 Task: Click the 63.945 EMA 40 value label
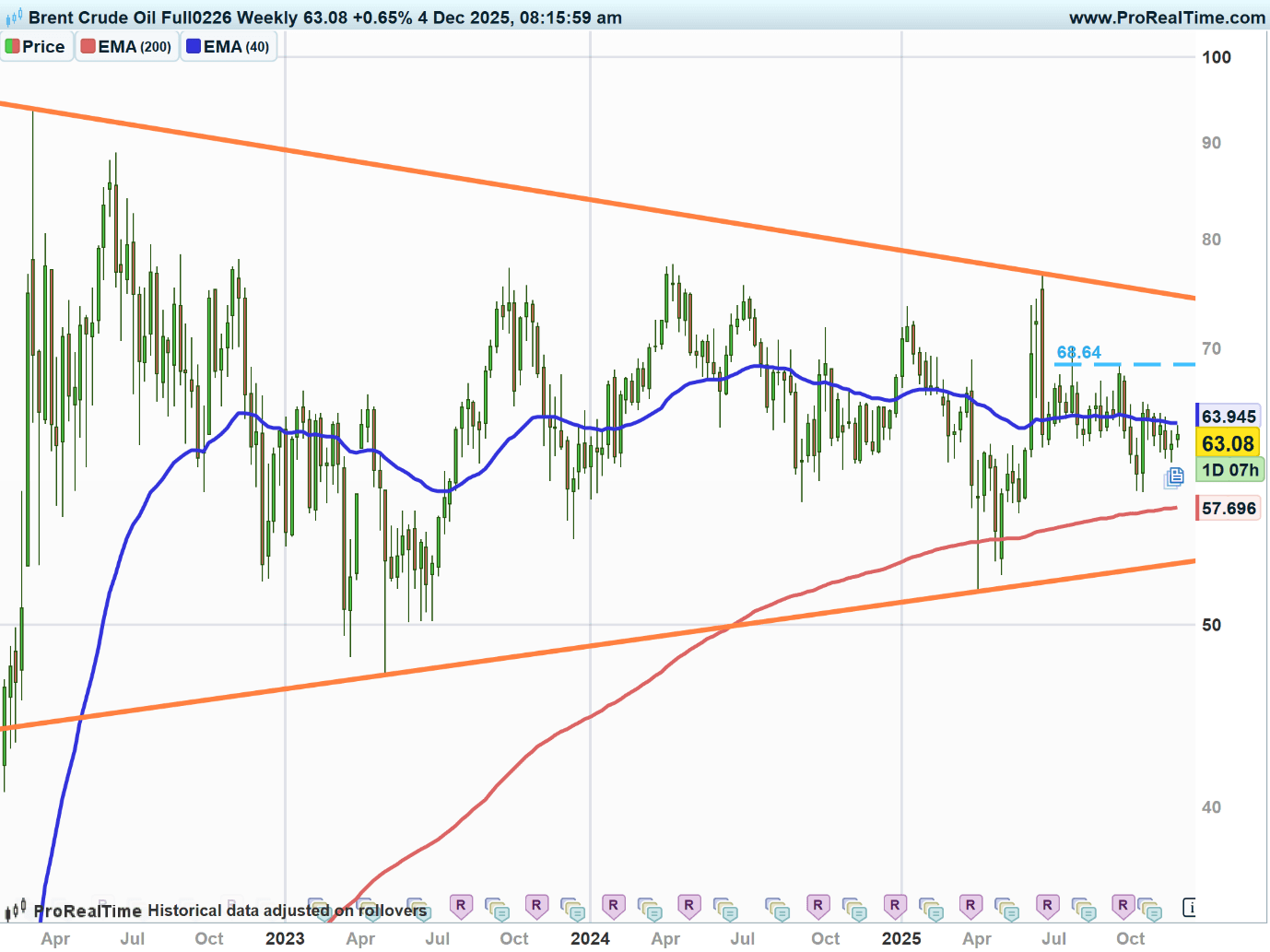[x=1229, y=417]
